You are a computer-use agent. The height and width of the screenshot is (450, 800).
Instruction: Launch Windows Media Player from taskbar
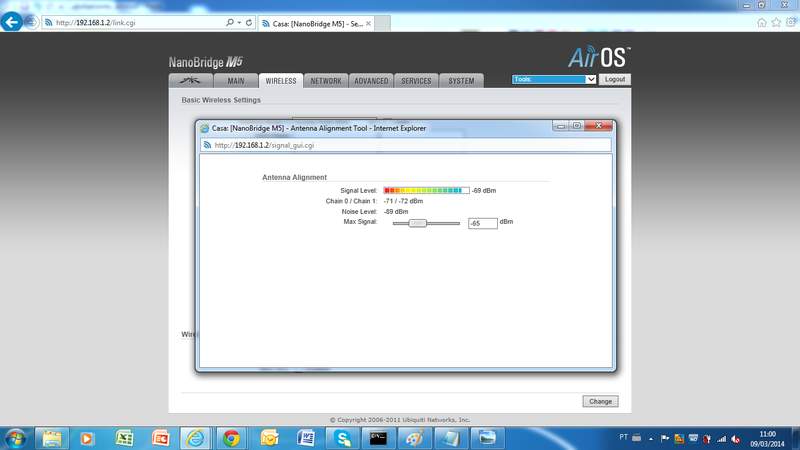pos(87,438)
